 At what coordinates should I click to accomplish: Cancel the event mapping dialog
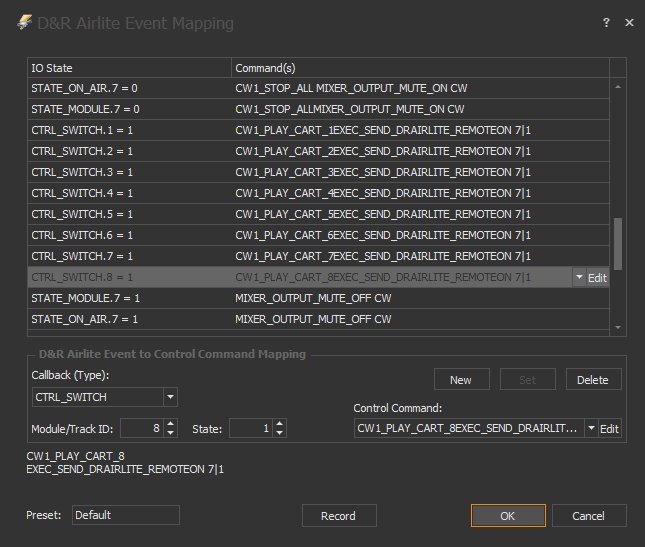pyautogui.click(x=588, y=515)
